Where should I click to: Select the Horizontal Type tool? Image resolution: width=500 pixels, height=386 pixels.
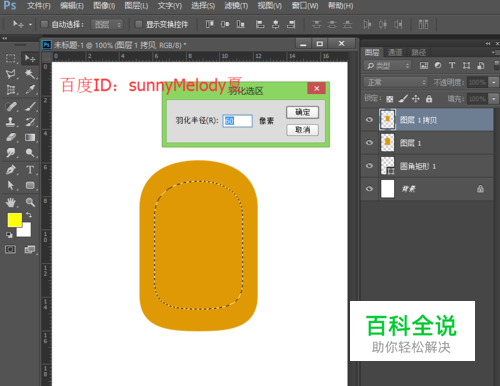pyautogui.click(x=30, y=170)
